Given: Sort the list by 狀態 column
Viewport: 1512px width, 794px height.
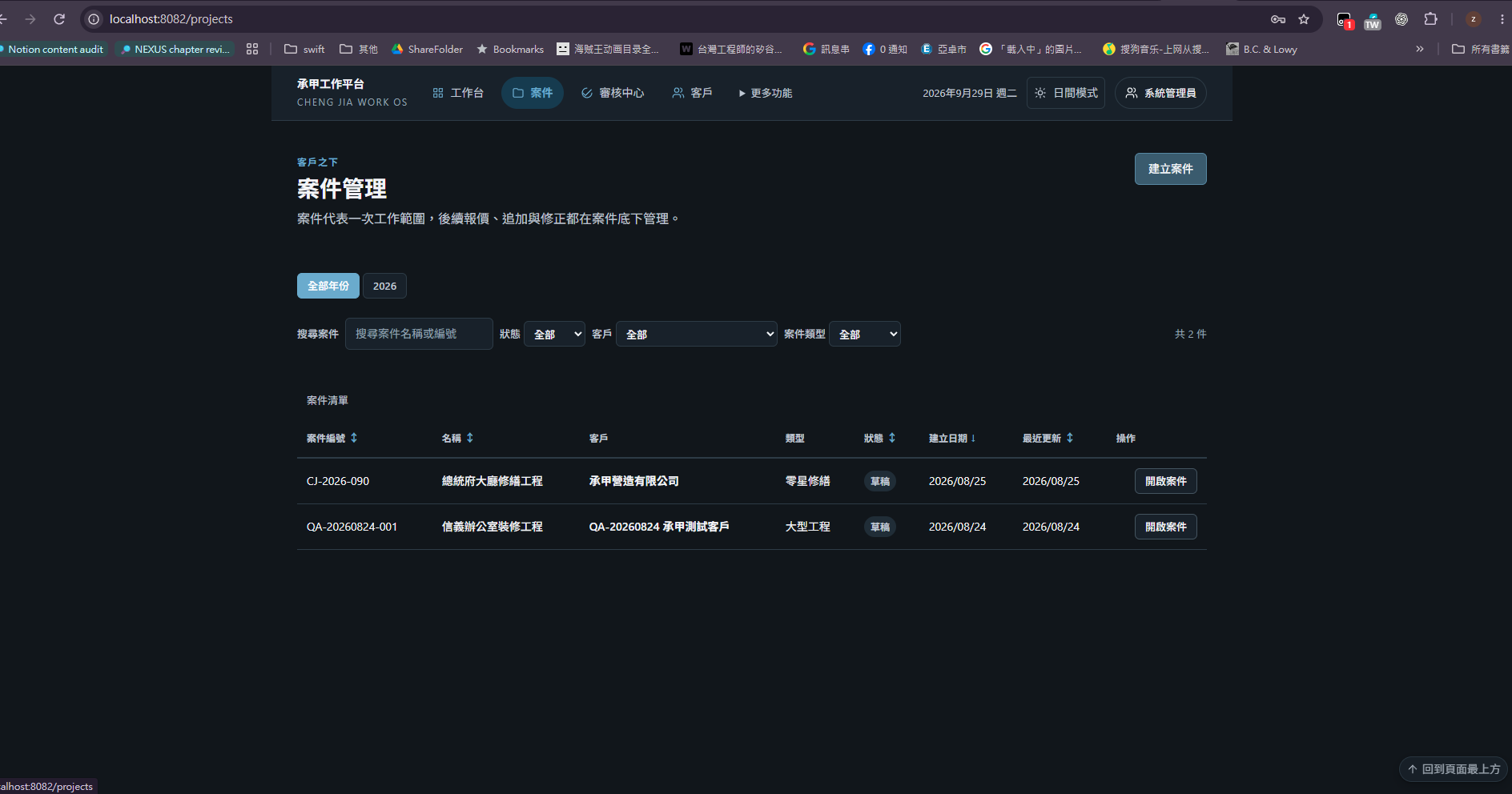Looking at the screenshot, I should click(880, 438).
